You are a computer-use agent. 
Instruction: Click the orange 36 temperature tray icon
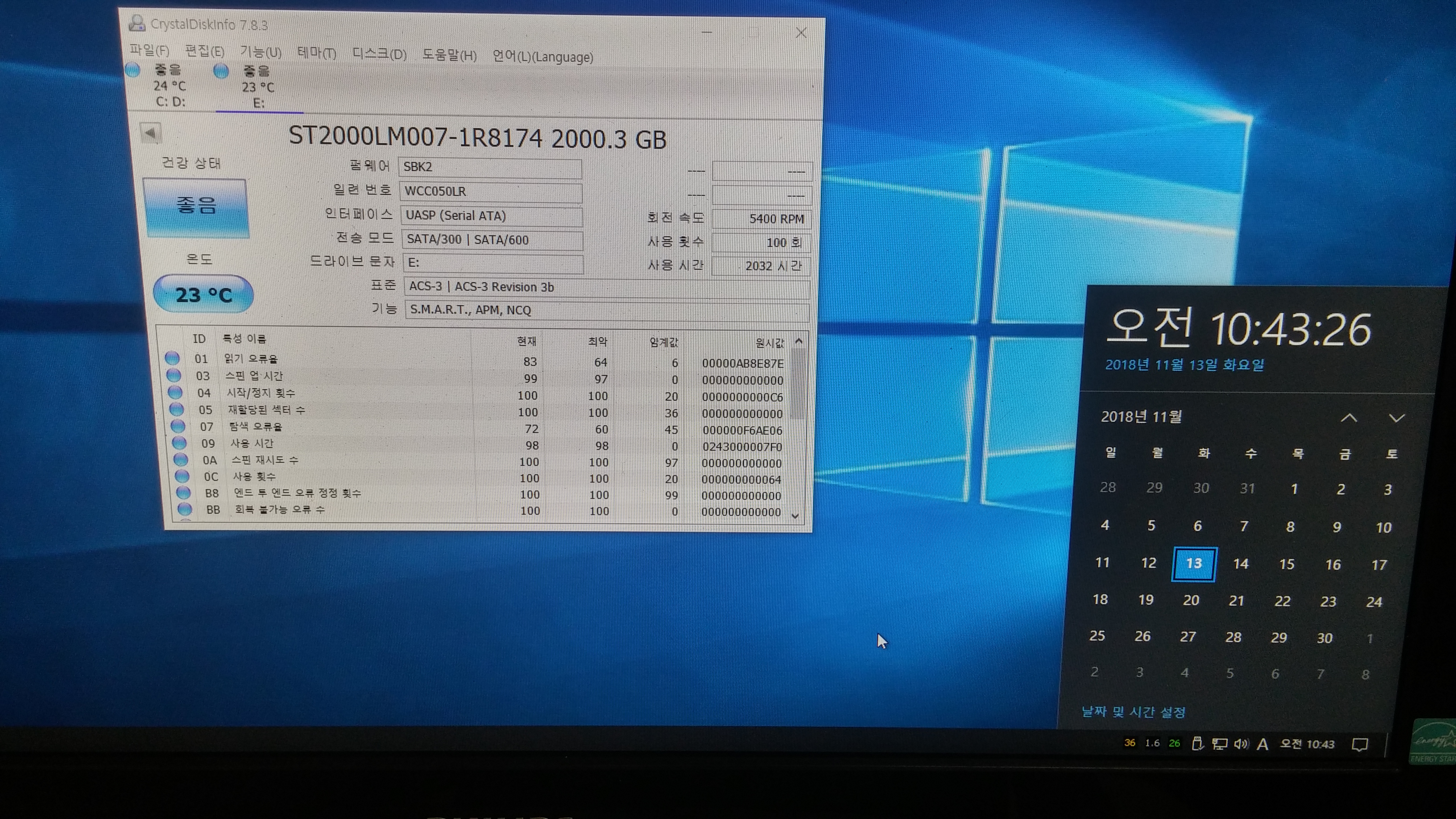click(1130, 743)
